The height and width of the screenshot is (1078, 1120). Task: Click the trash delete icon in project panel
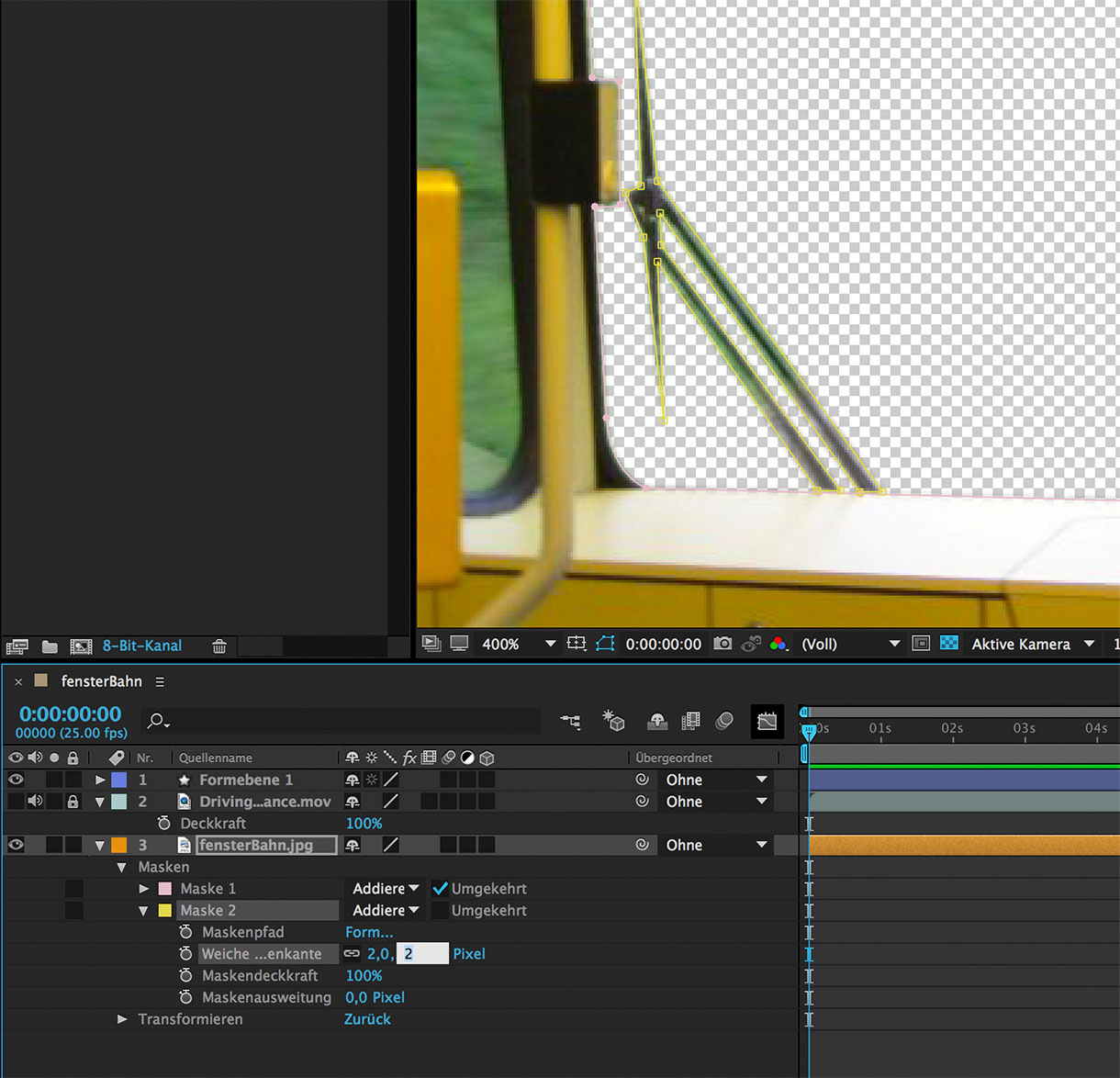219,646
